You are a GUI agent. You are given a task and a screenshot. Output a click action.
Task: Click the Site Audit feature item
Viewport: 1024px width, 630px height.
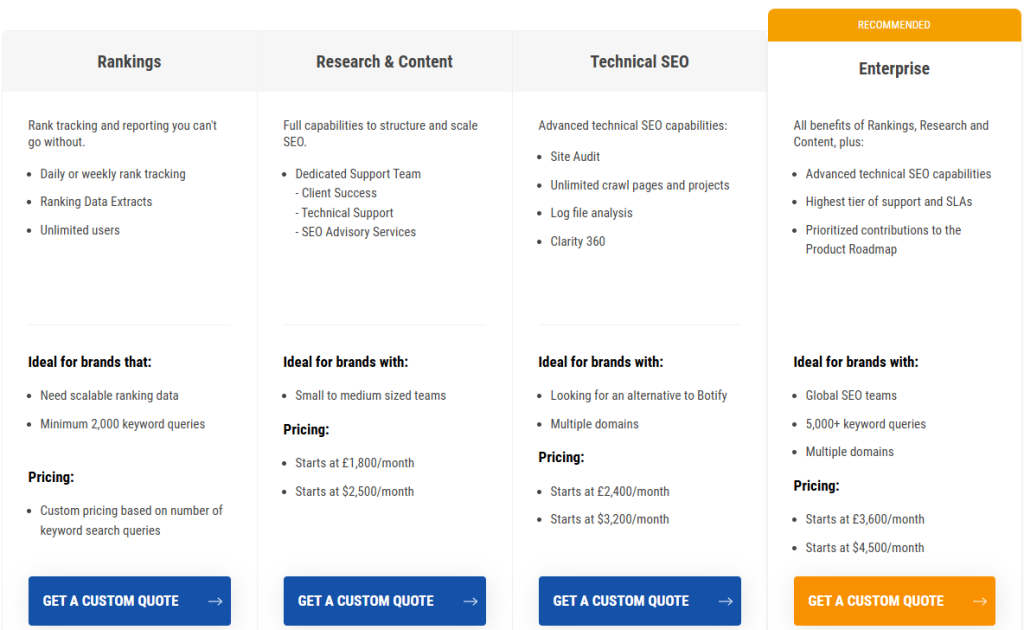coord(575,157)
